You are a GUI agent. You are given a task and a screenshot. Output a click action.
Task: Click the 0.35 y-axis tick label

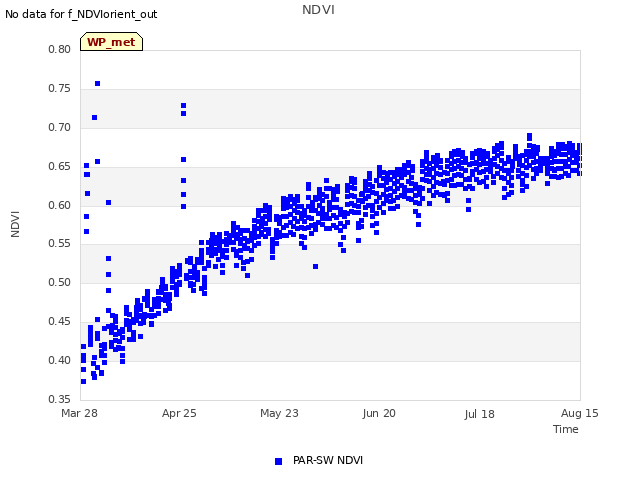point(60,399)
